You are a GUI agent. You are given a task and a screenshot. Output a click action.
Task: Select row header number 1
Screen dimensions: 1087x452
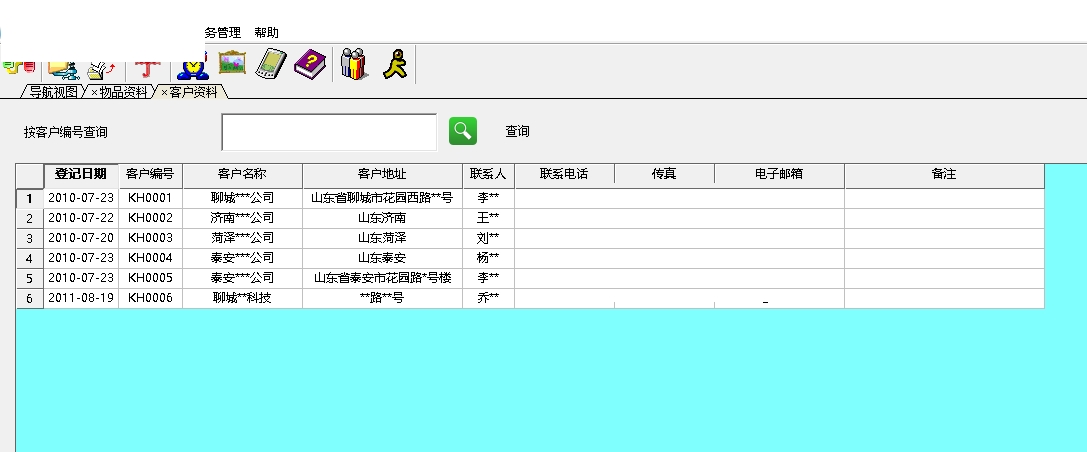[30, 198]
